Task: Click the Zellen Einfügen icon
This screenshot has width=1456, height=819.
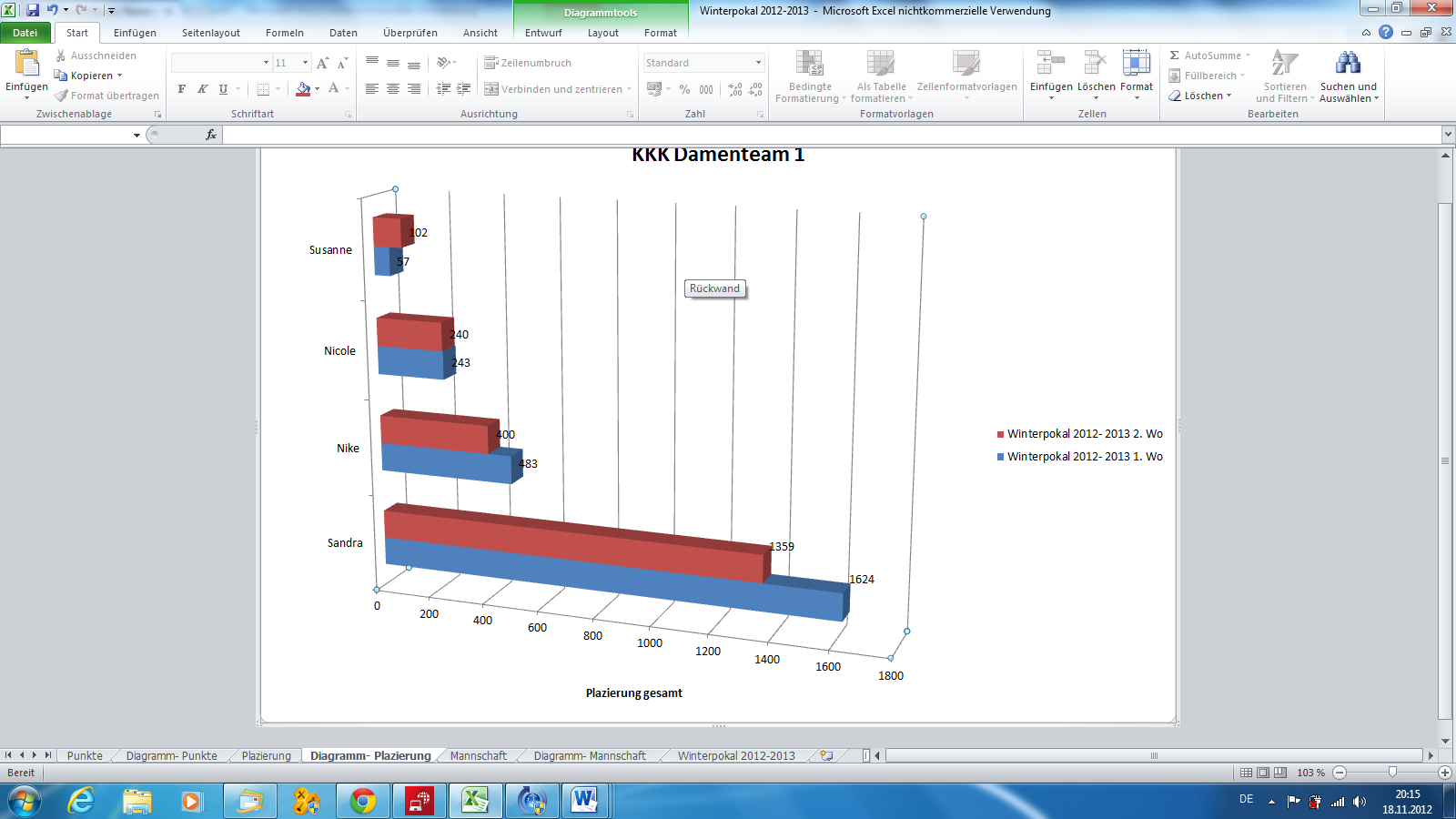Action: [x=1051, y=63]
